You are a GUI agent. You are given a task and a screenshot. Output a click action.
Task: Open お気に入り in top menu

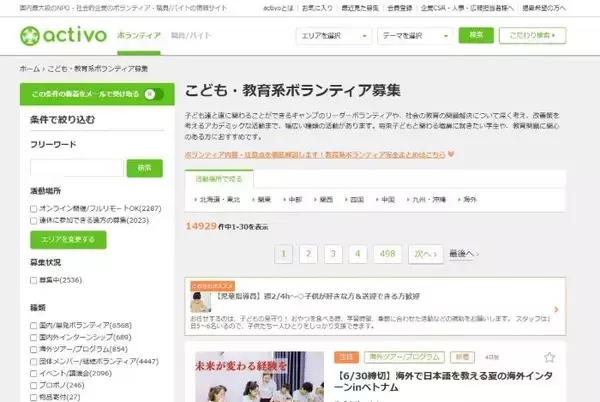(317, 8)
